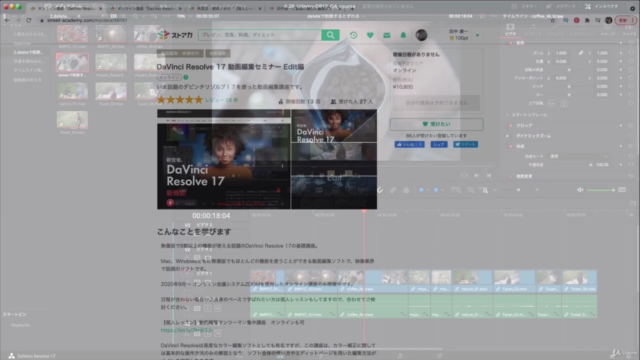Toggle the timeline linked selection chain icon
The height and width of the screenshot is (360, 640).
tap(393, 190)
